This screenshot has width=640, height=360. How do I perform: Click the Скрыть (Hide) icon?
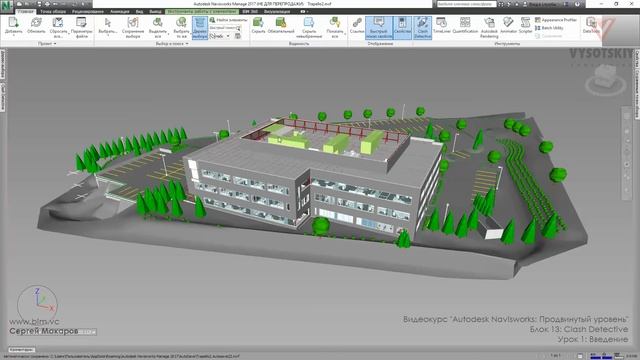pos(258,22)
